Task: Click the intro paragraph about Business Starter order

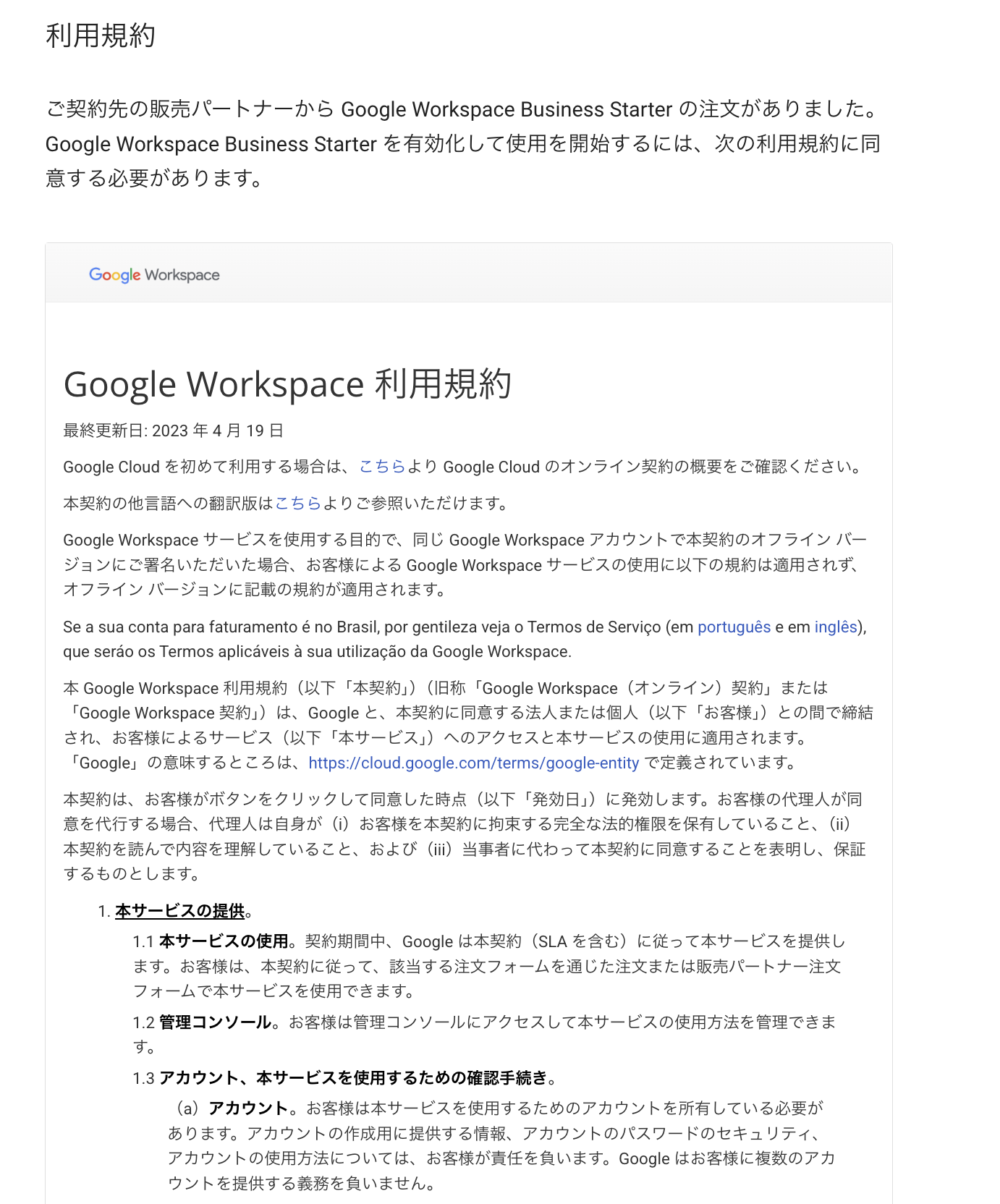Action: point(464,143)
